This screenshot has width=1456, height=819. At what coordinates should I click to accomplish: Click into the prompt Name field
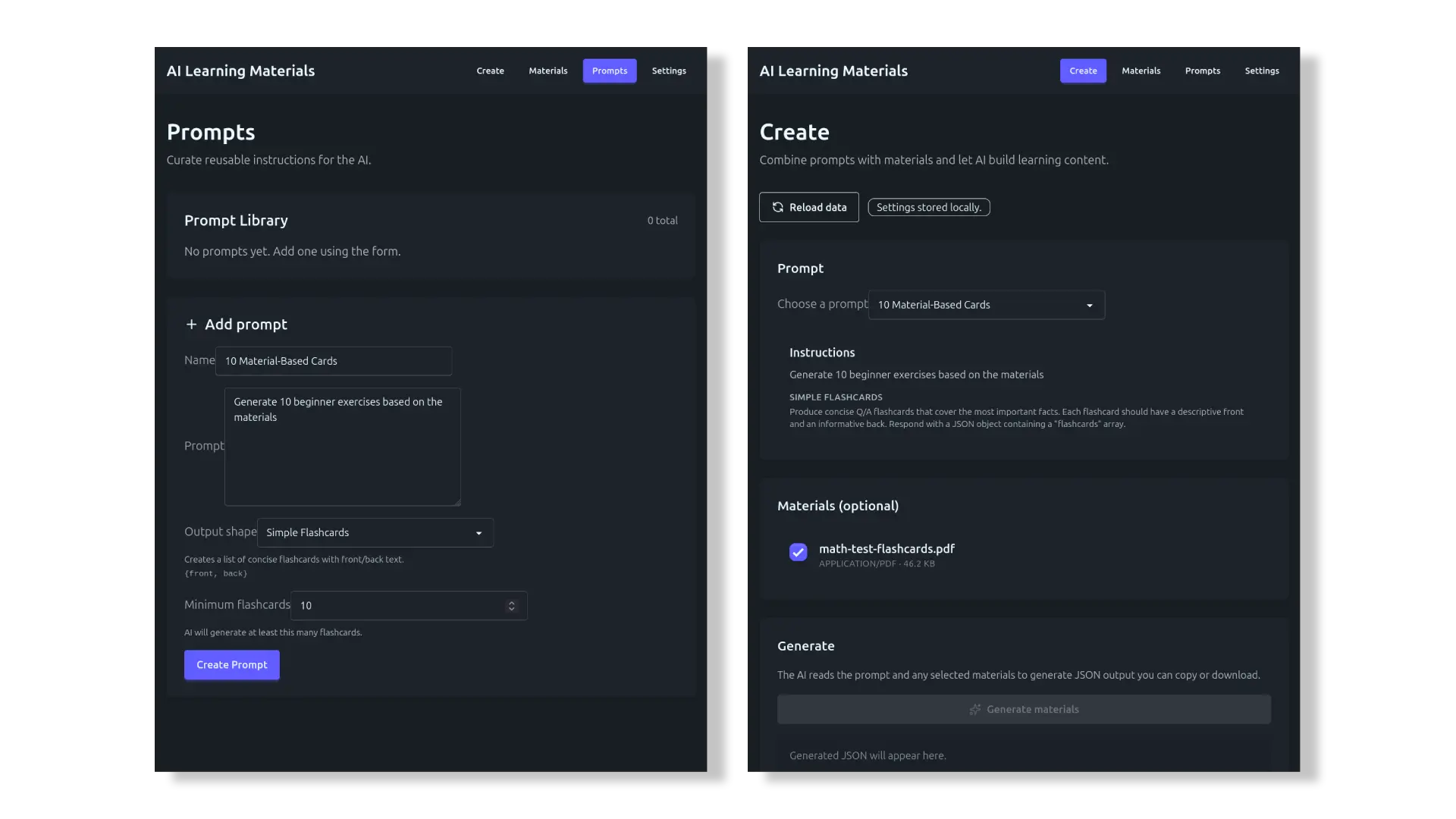(x=334, y=361)
